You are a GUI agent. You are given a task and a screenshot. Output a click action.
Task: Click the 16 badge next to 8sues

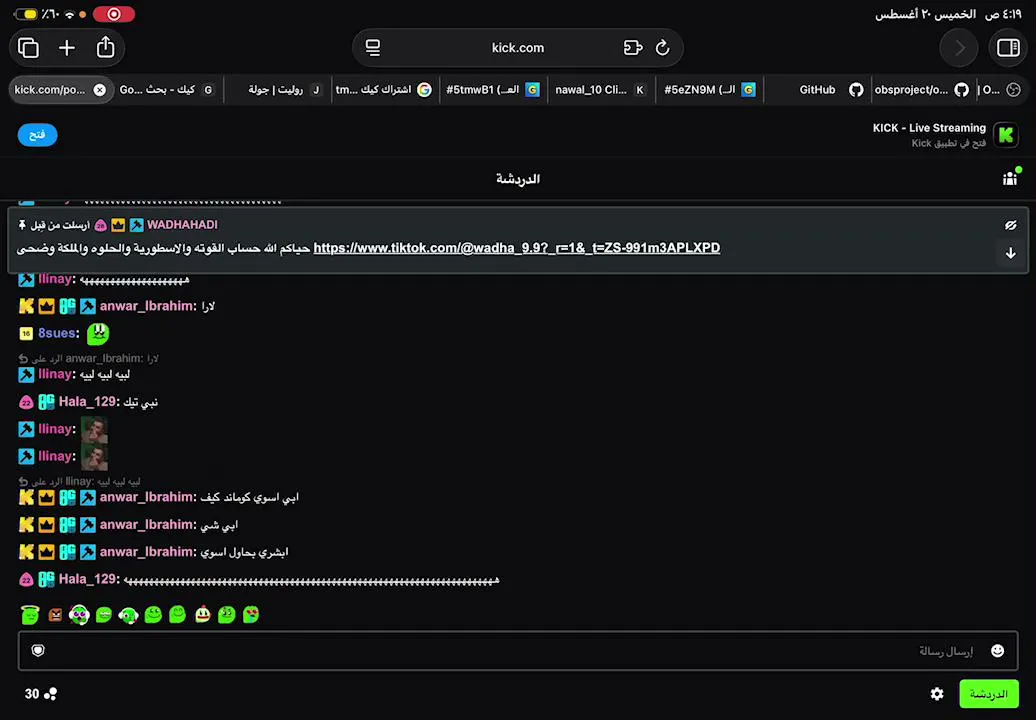pyautogui.click(x=26, y=334)
